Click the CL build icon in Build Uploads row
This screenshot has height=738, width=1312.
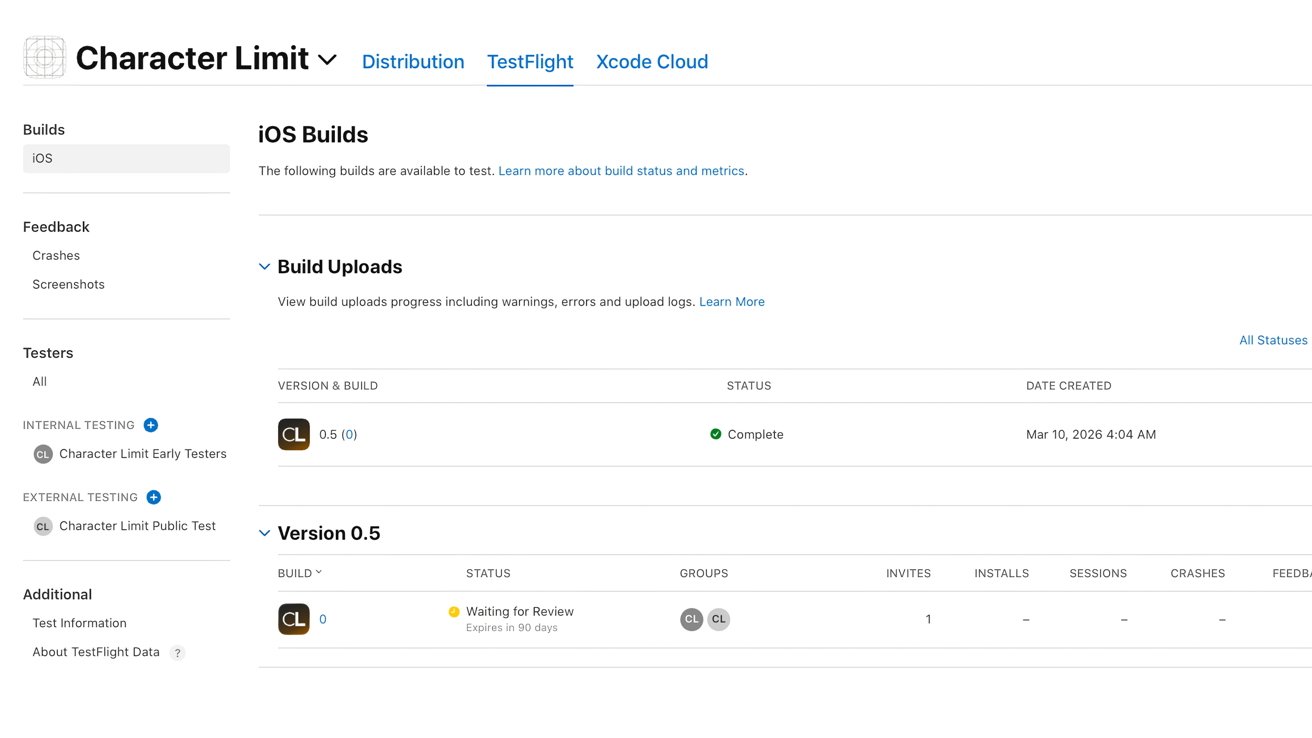293,434
